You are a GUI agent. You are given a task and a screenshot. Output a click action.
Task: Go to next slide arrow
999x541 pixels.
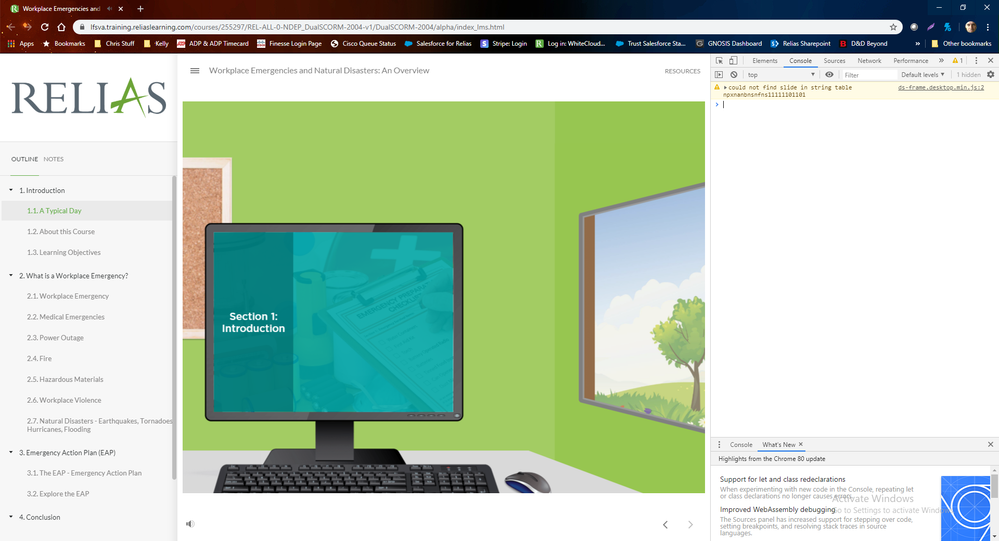690,524
